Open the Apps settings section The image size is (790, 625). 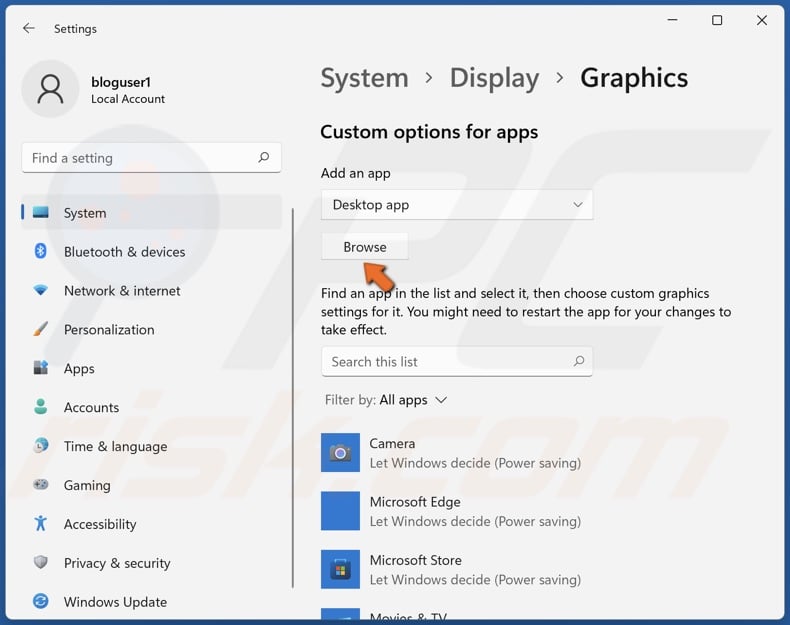pos(79,369)
